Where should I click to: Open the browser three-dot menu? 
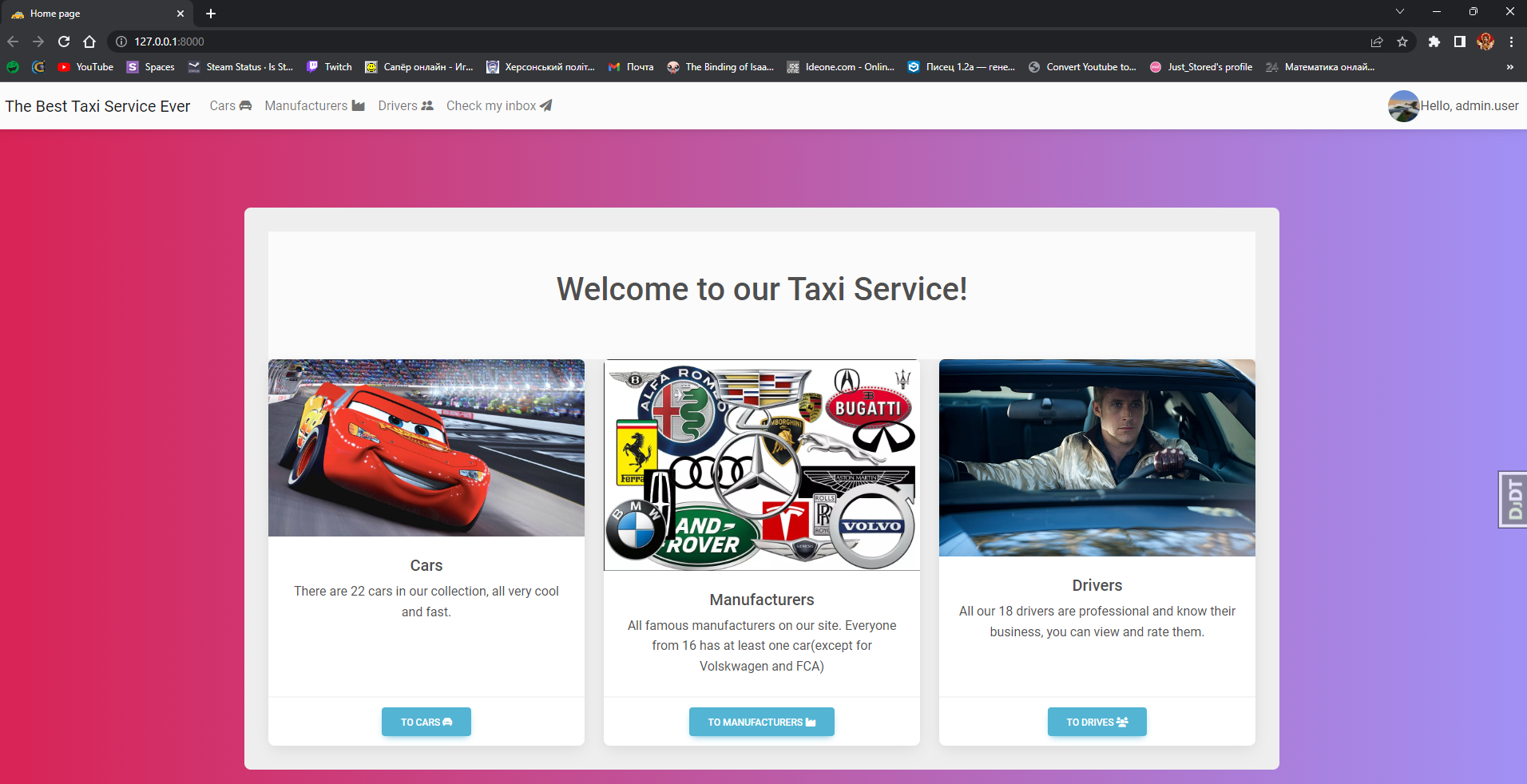(x=1512, y=42)
